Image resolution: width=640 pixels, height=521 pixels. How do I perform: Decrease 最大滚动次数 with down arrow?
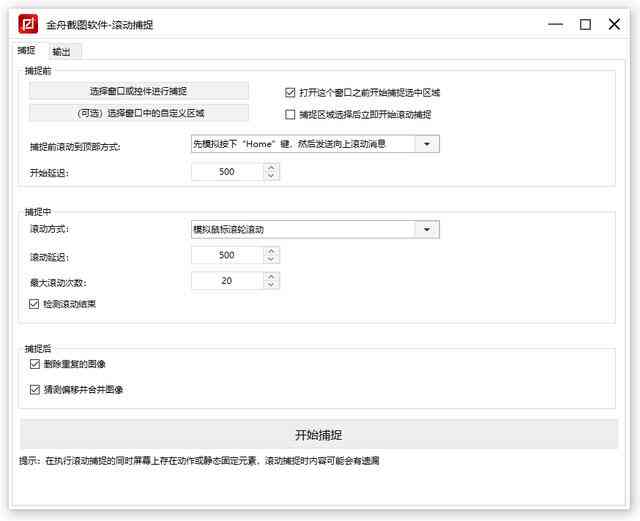coord(271,285)
